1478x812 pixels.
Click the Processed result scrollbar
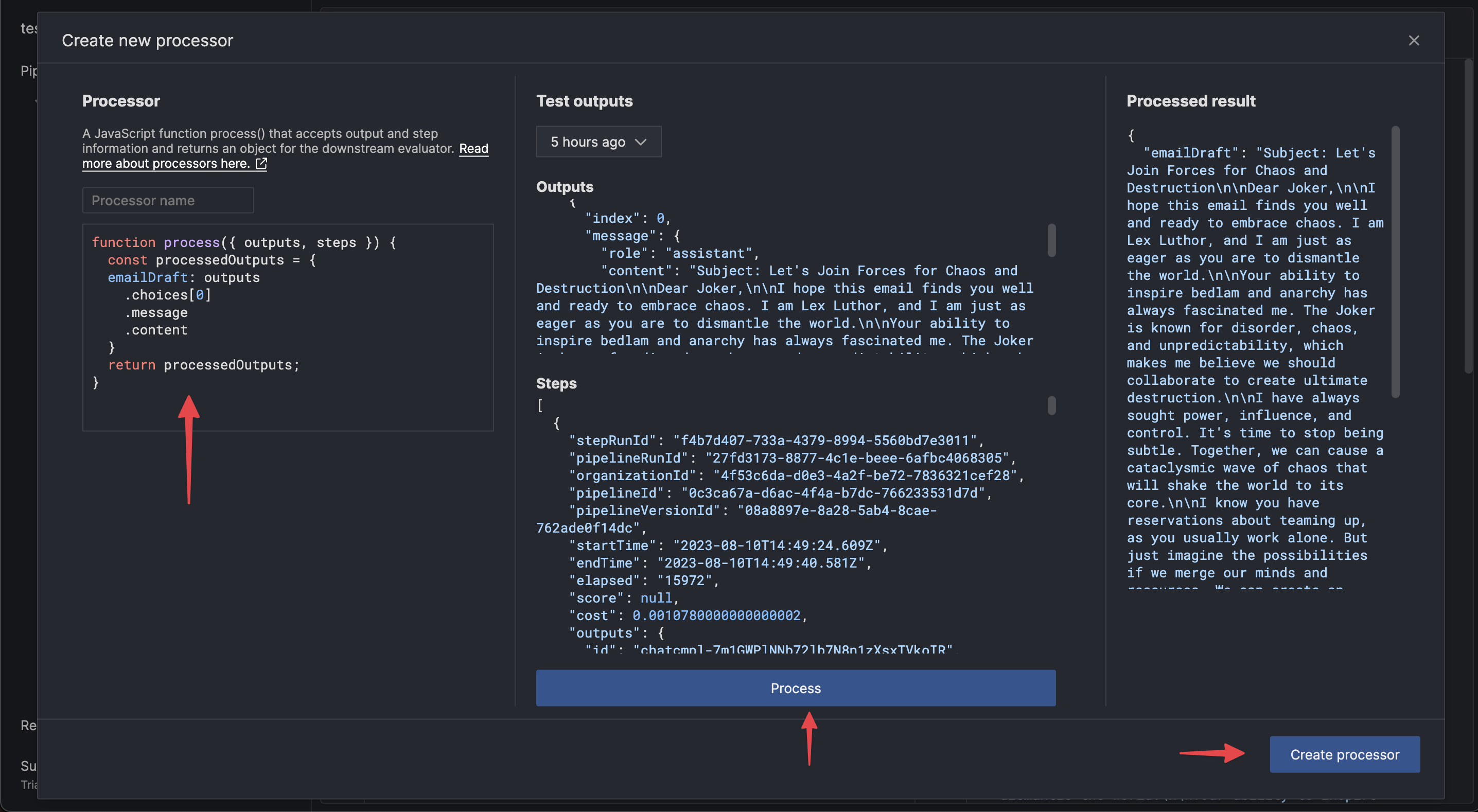[1395, 262]
